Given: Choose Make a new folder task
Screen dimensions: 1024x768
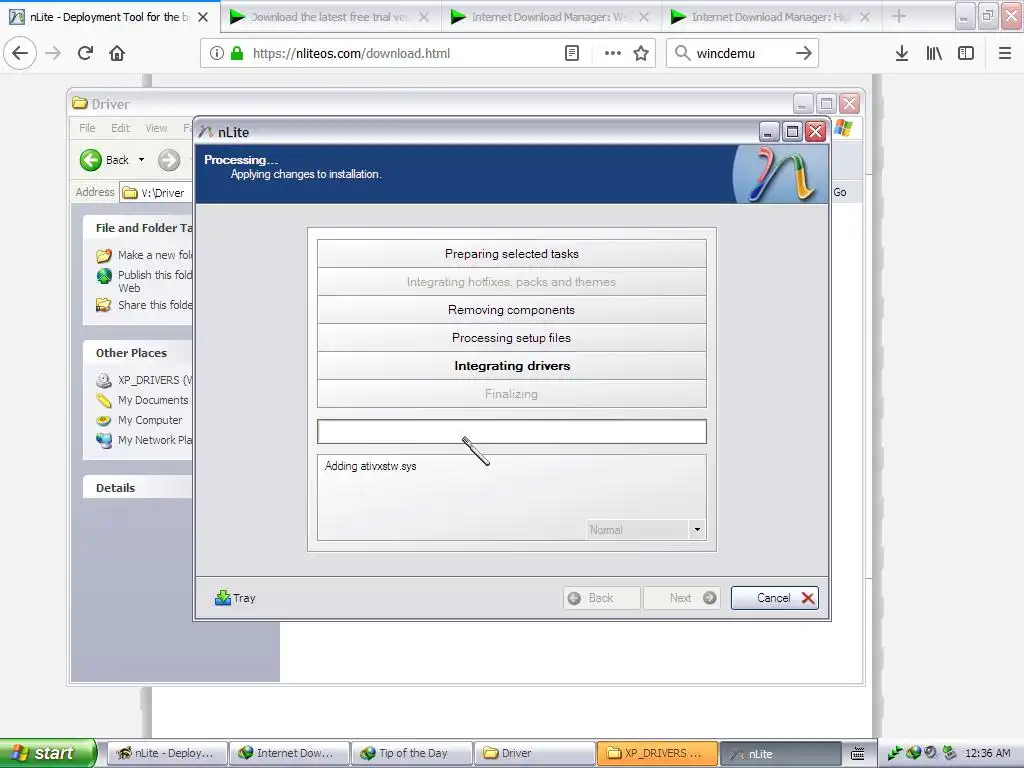Looking at the screenshot, I should 145,255.
